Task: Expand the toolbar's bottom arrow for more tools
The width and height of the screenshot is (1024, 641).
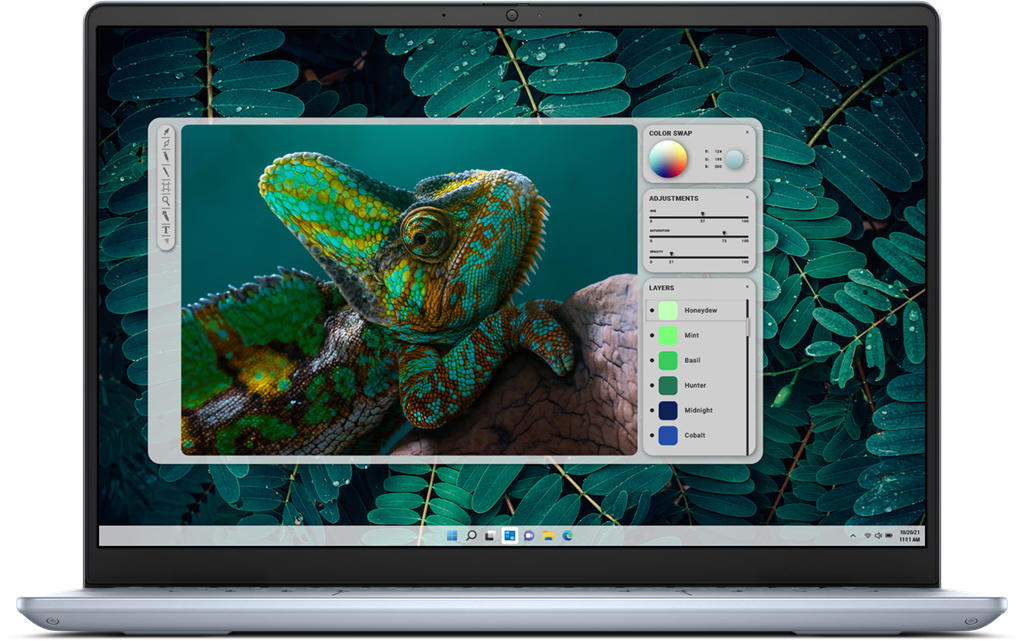Action: click(x=166, y=242)
